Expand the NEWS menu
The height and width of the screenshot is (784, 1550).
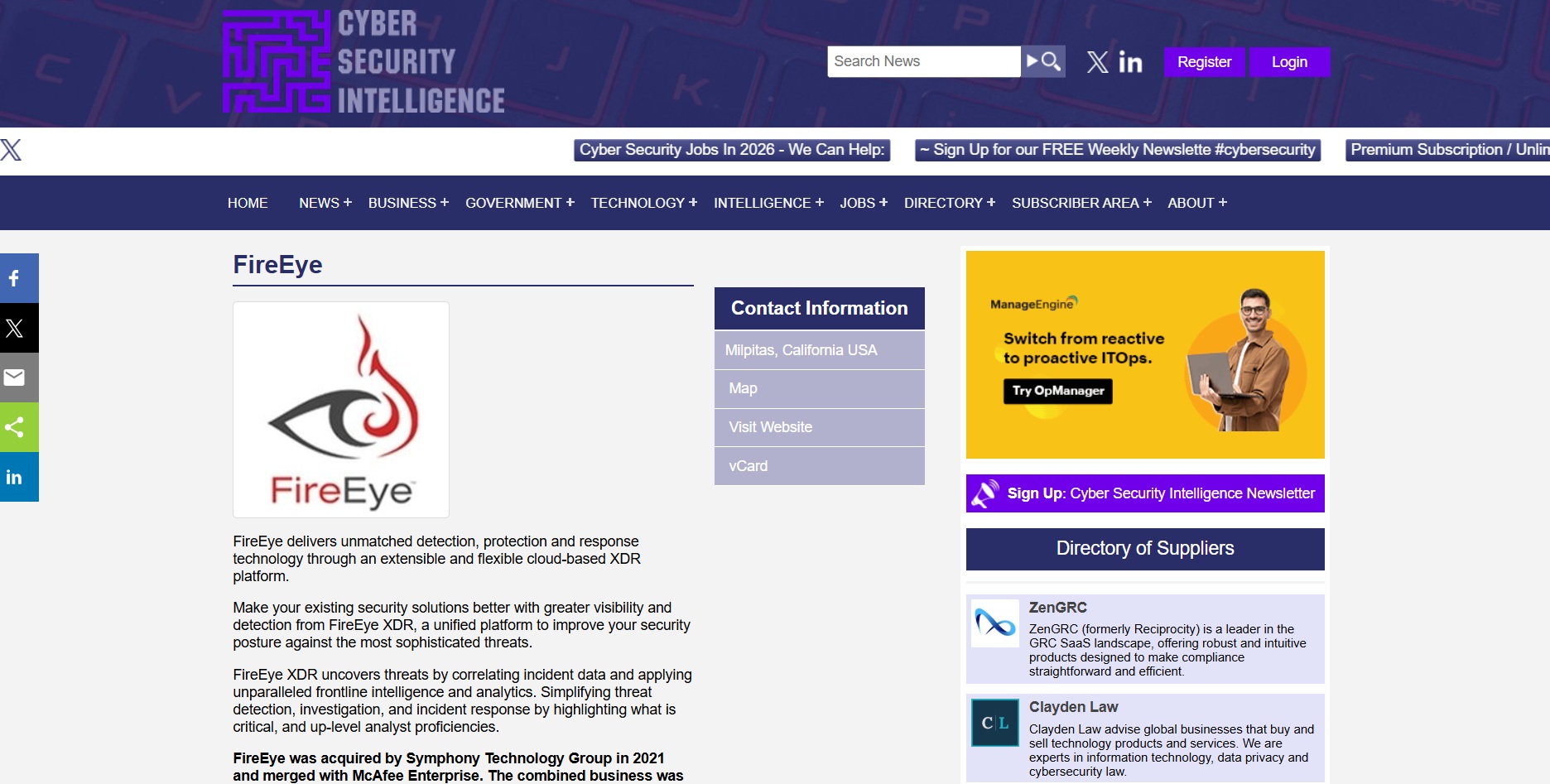point(325,203)
